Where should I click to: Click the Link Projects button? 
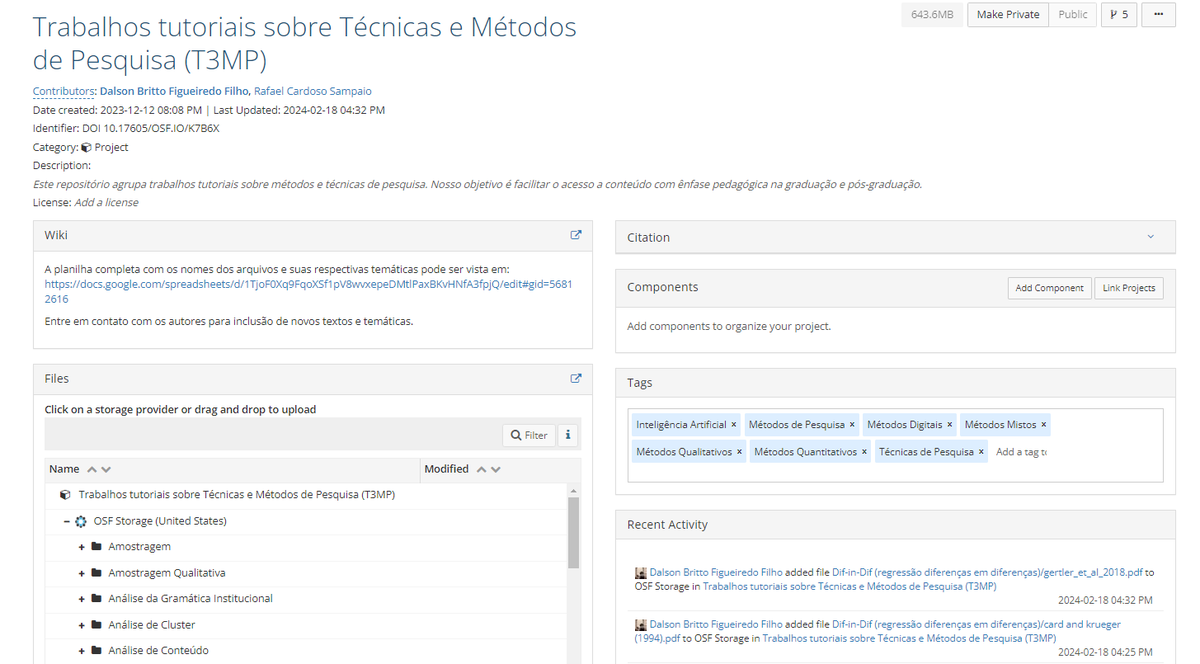click(1129, 288)
